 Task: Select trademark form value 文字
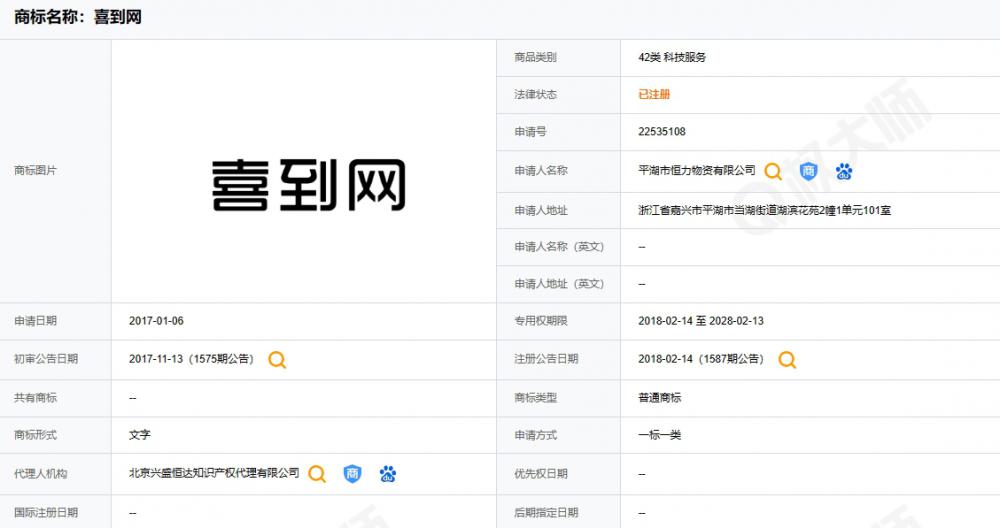[x=140, y=435]
